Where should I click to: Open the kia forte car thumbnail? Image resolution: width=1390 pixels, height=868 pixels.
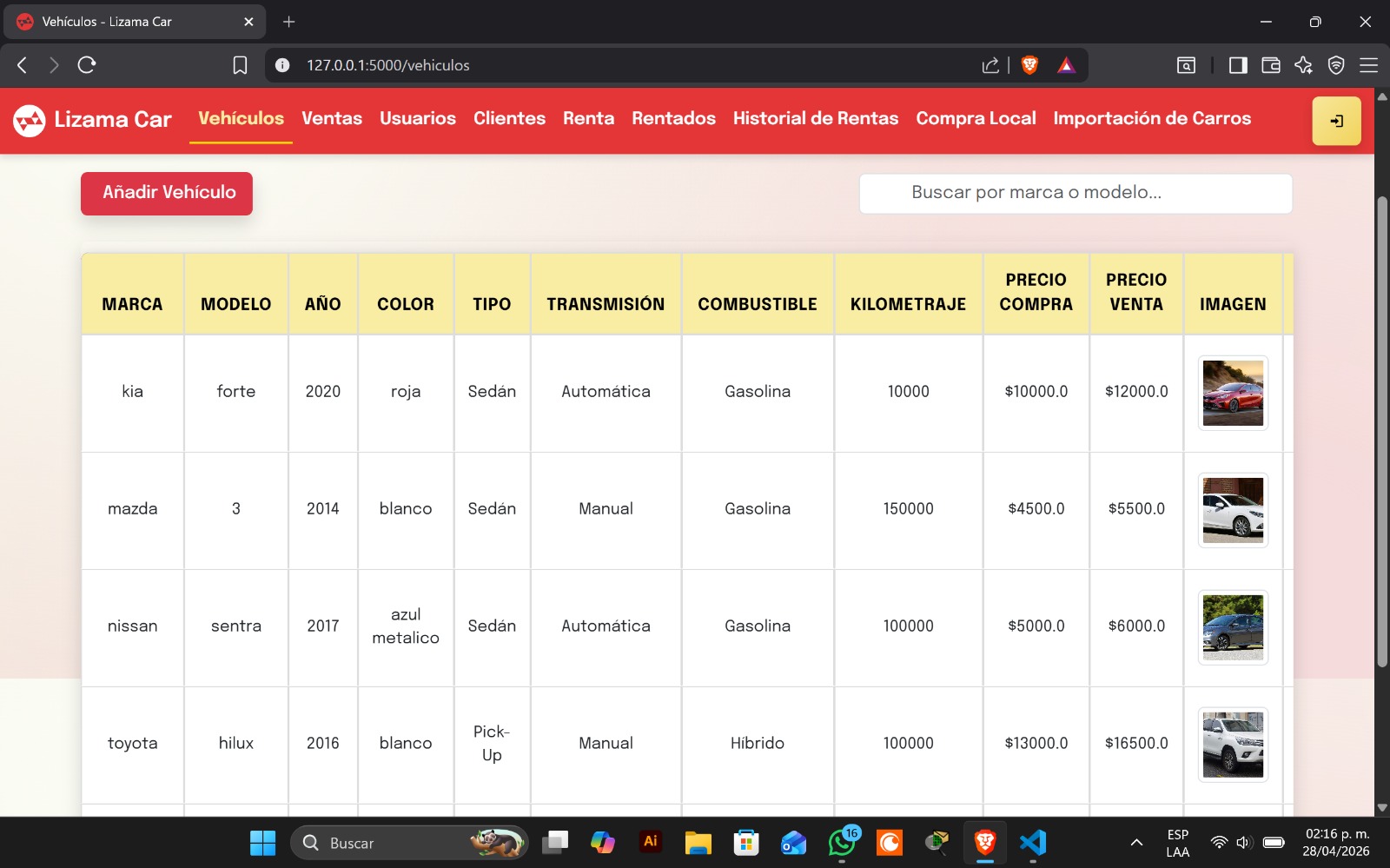[1233, 393]
